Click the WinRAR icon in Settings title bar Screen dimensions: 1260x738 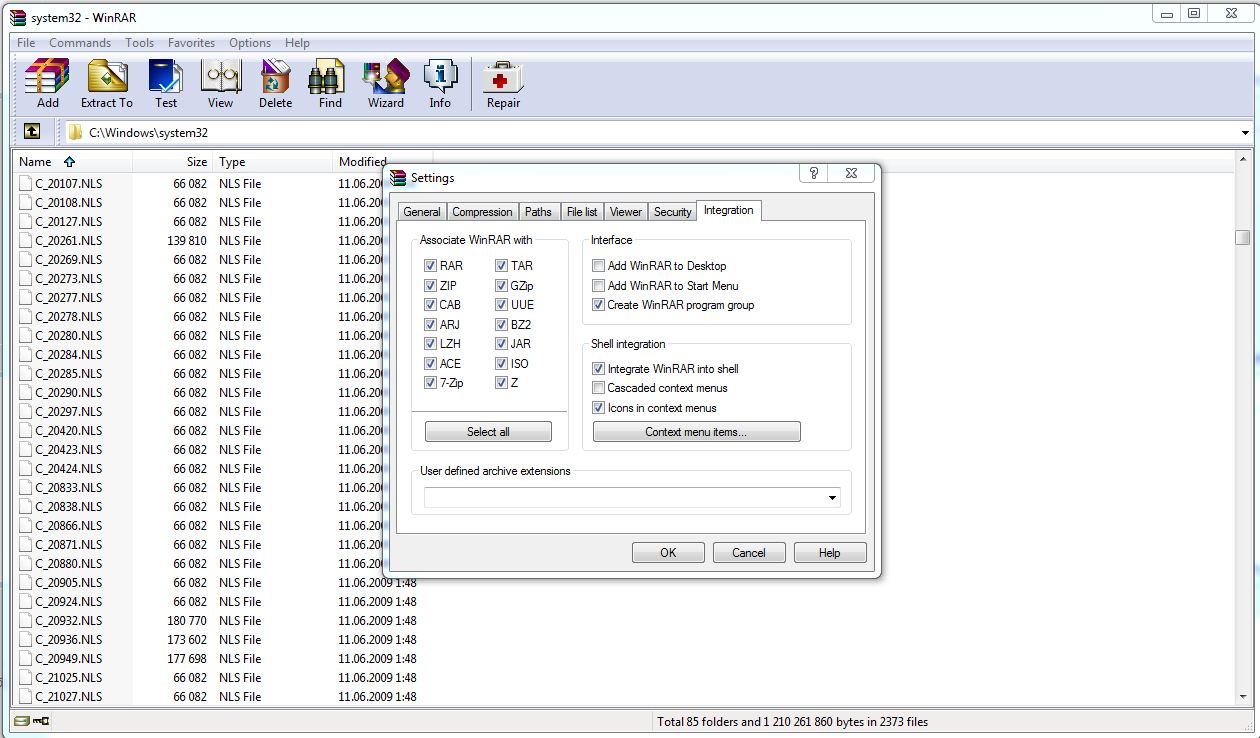(x=399, y=177)
